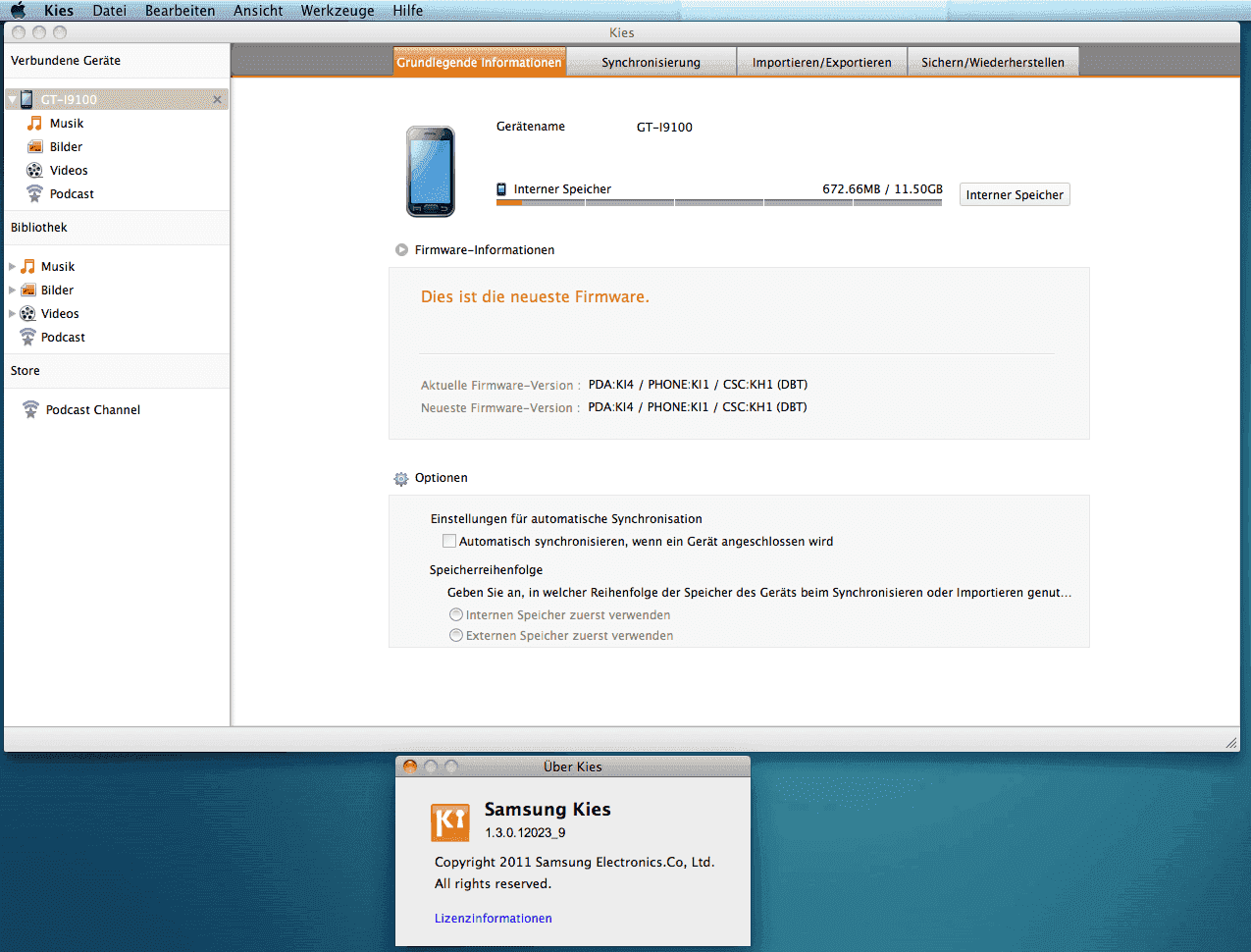
Task: Click the Bibliothek section header
Action: coord(39,228)
